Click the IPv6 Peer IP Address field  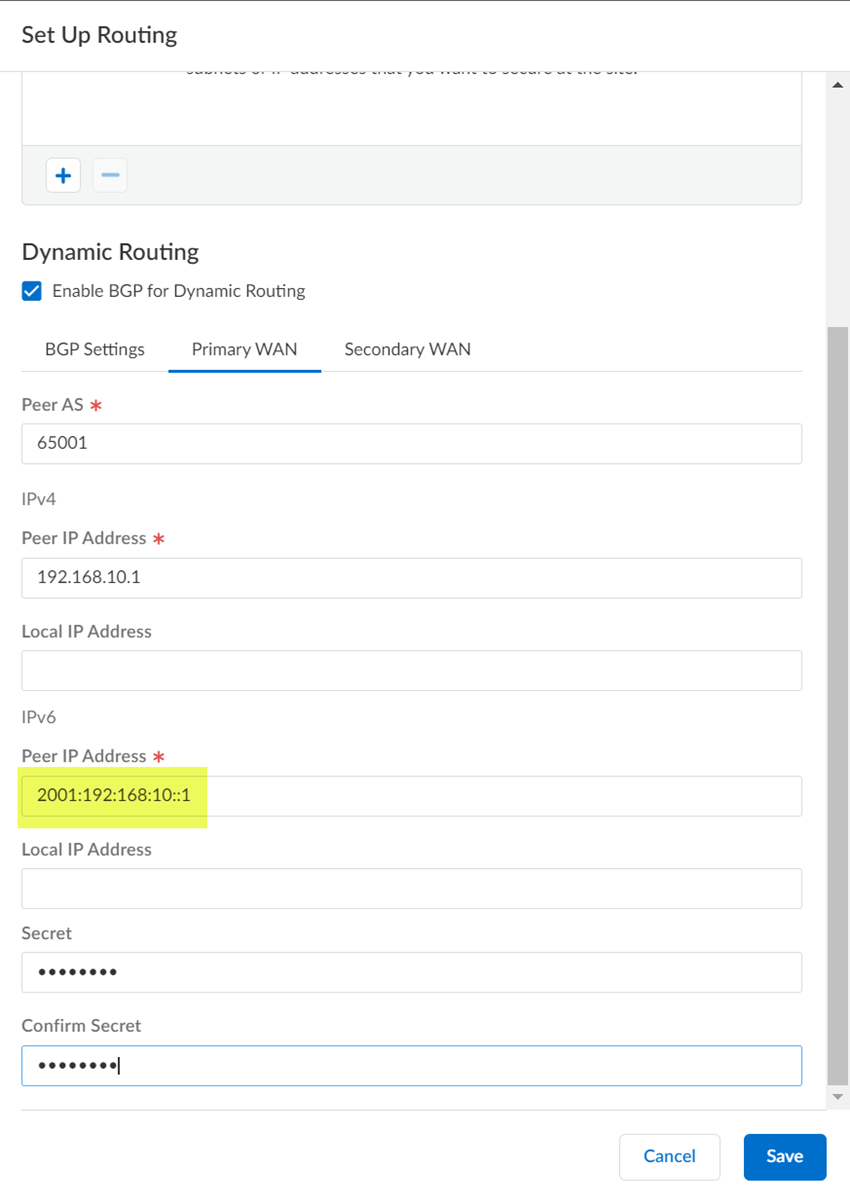click(411, 796)
